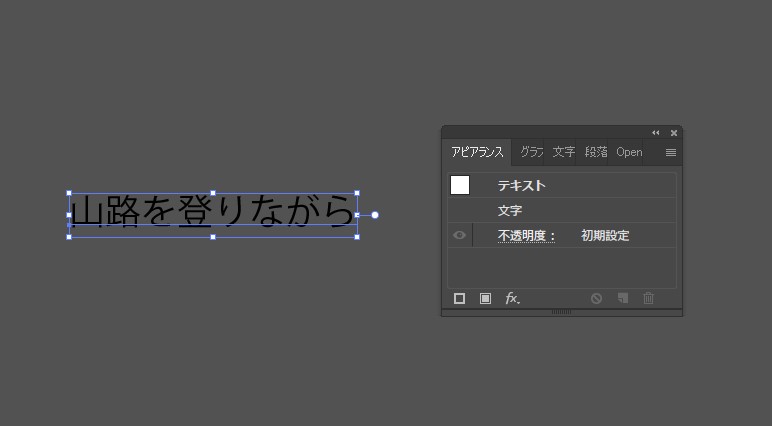Open the 段落 panel tab
Image resolution: width=772 pixels, height=426 pixels.
coord(596,152)
